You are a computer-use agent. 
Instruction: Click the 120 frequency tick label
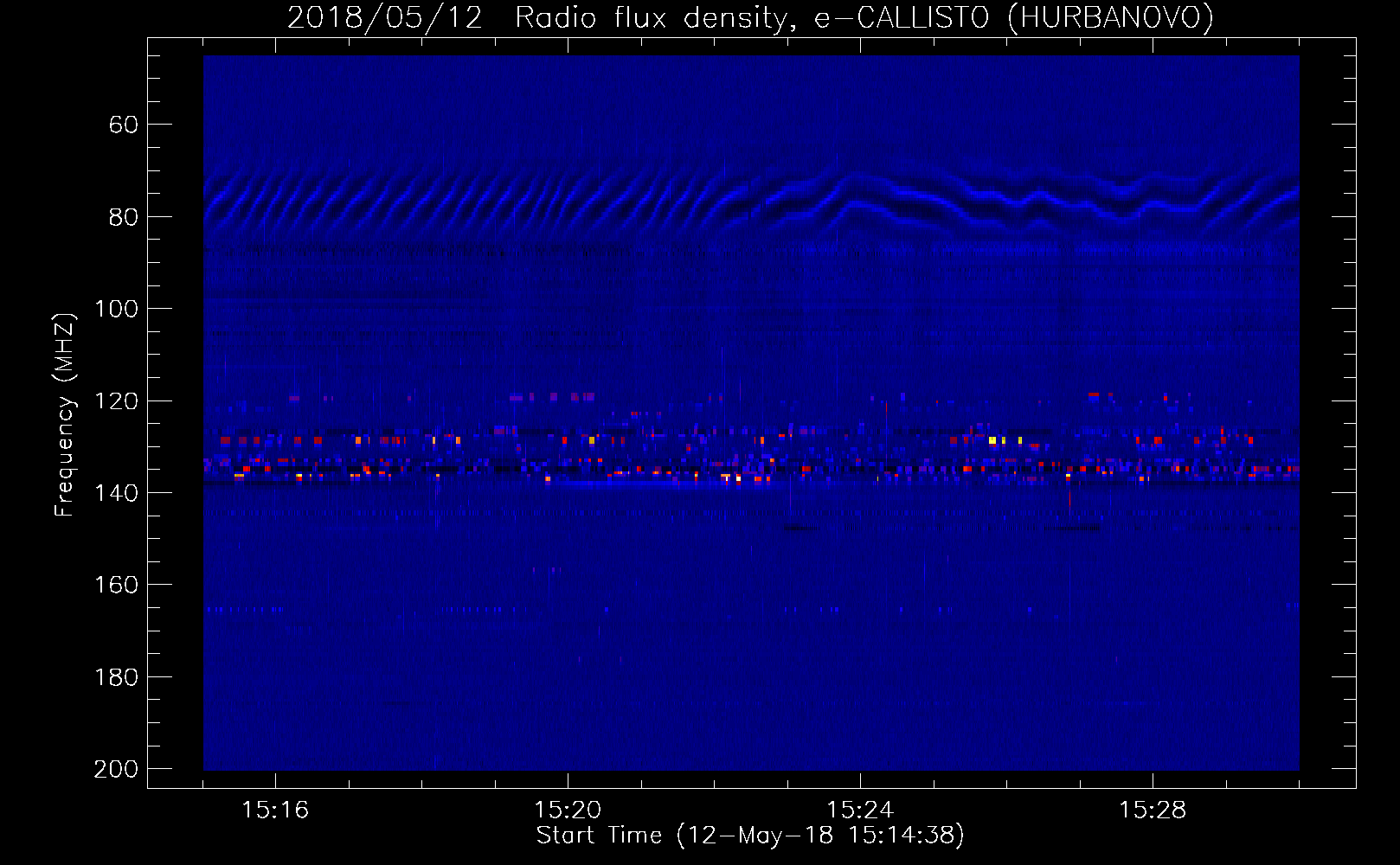[116, 401]
